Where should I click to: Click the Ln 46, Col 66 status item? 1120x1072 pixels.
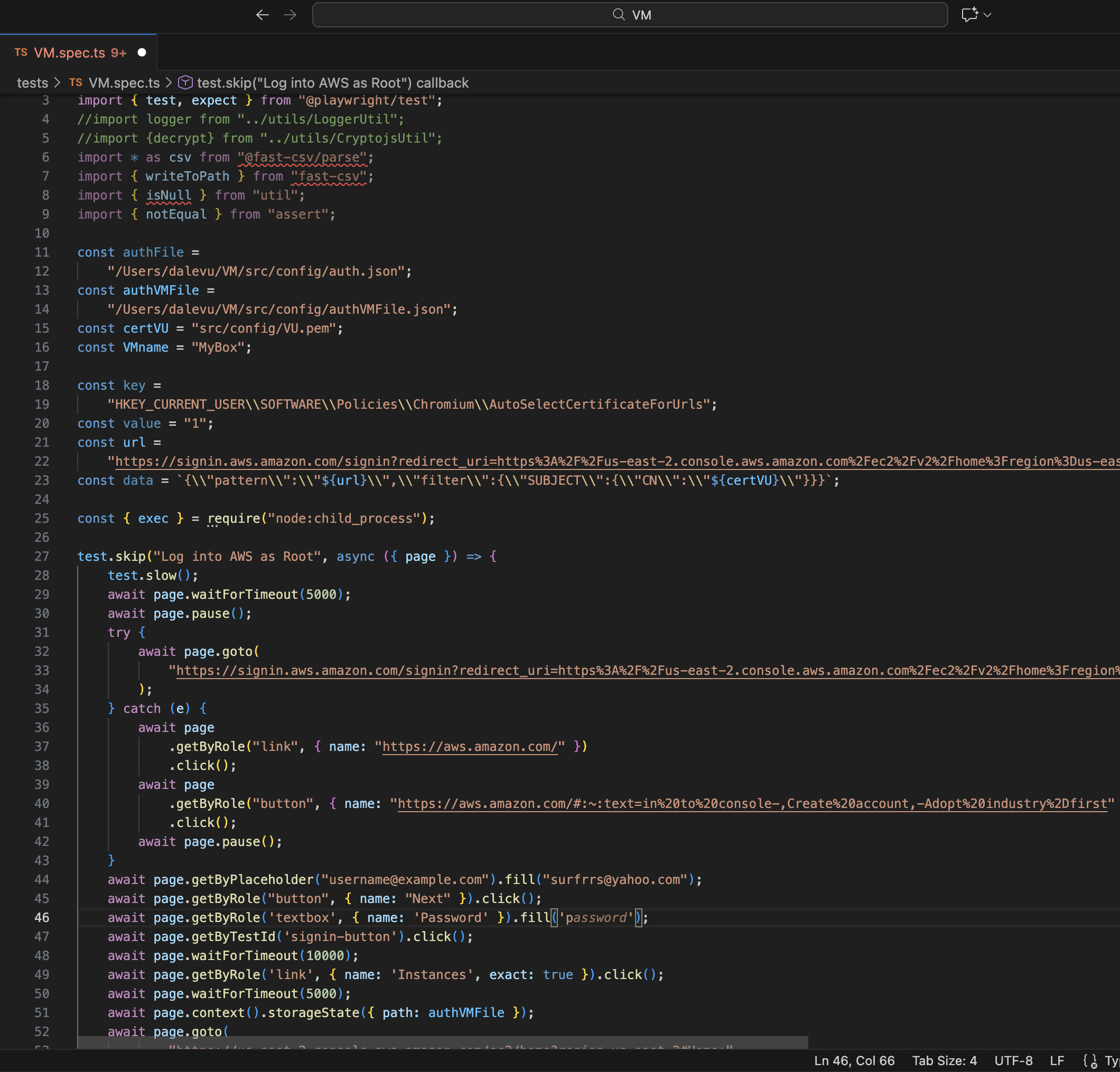[854, 1060]
